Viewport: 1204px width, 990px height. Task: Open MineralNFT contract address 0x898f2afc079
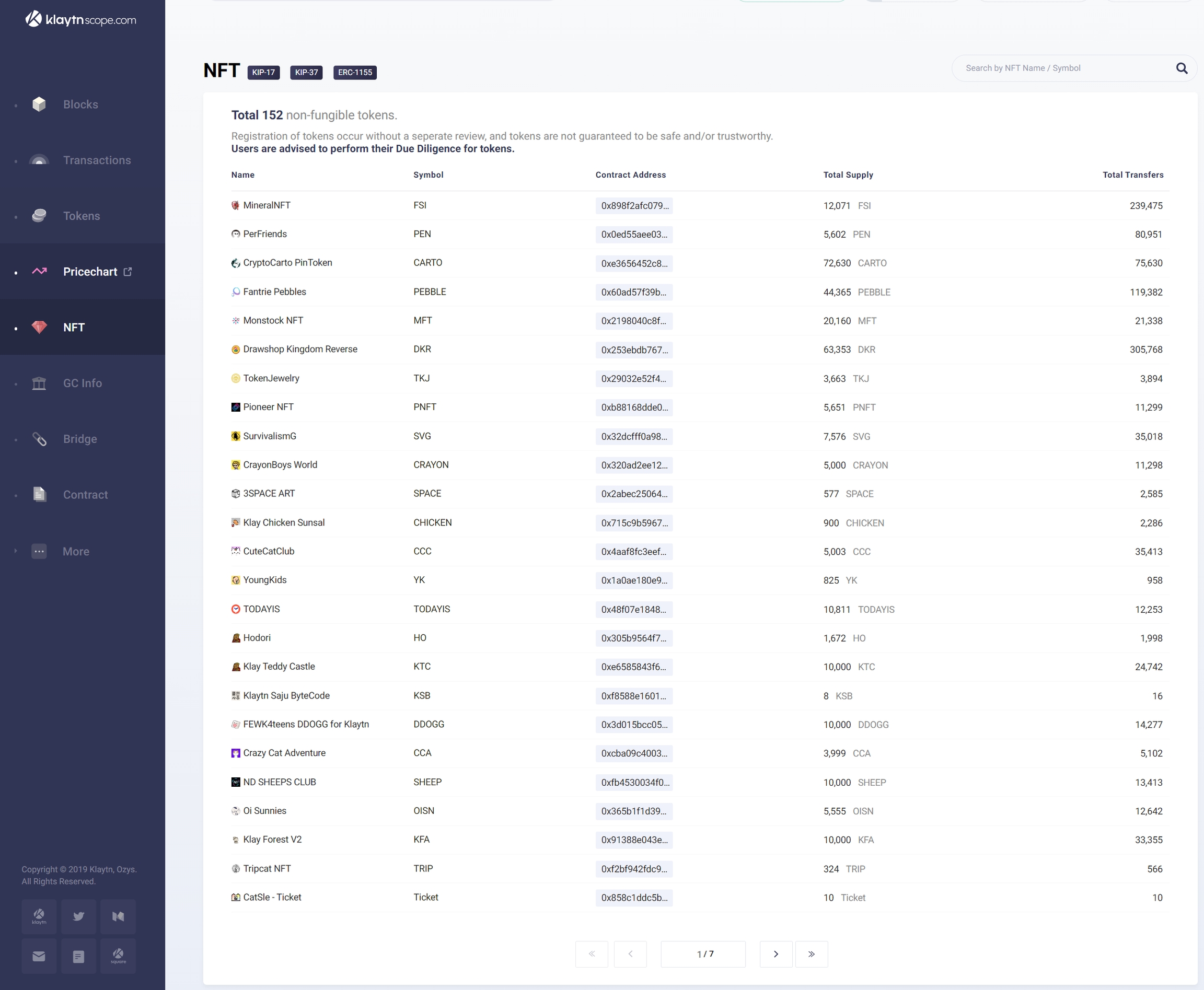(x=634, y=206)
